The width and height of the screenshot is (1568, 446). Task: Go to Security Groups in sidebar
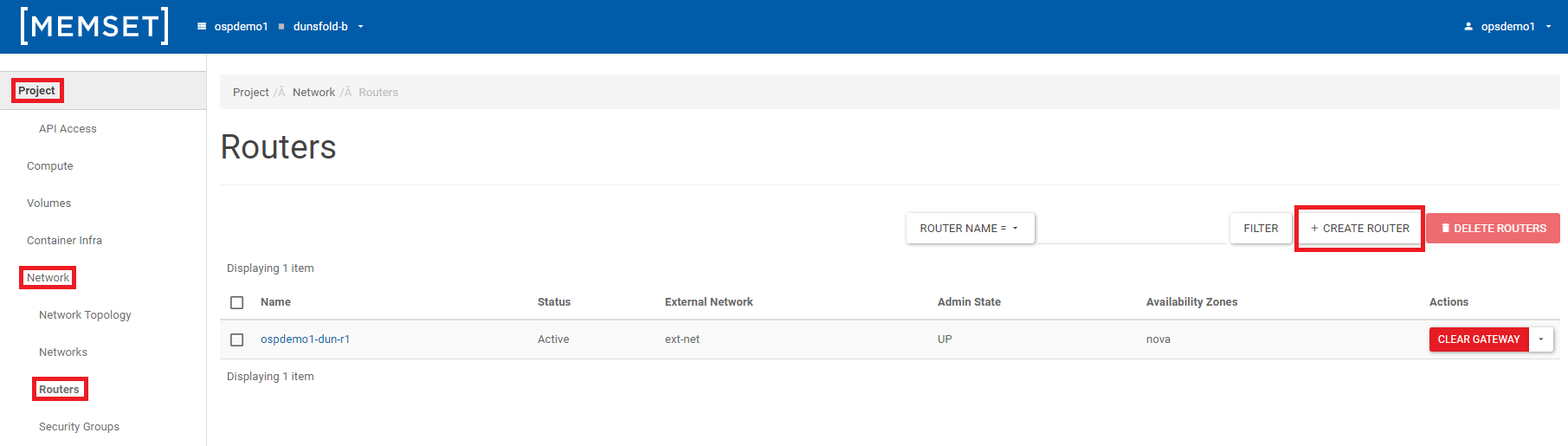coord(79,427)
